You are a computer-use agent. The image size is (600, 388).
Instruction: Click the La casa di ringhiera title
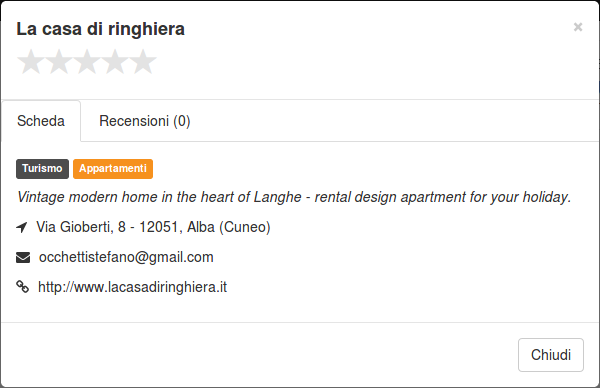(101, 29)
